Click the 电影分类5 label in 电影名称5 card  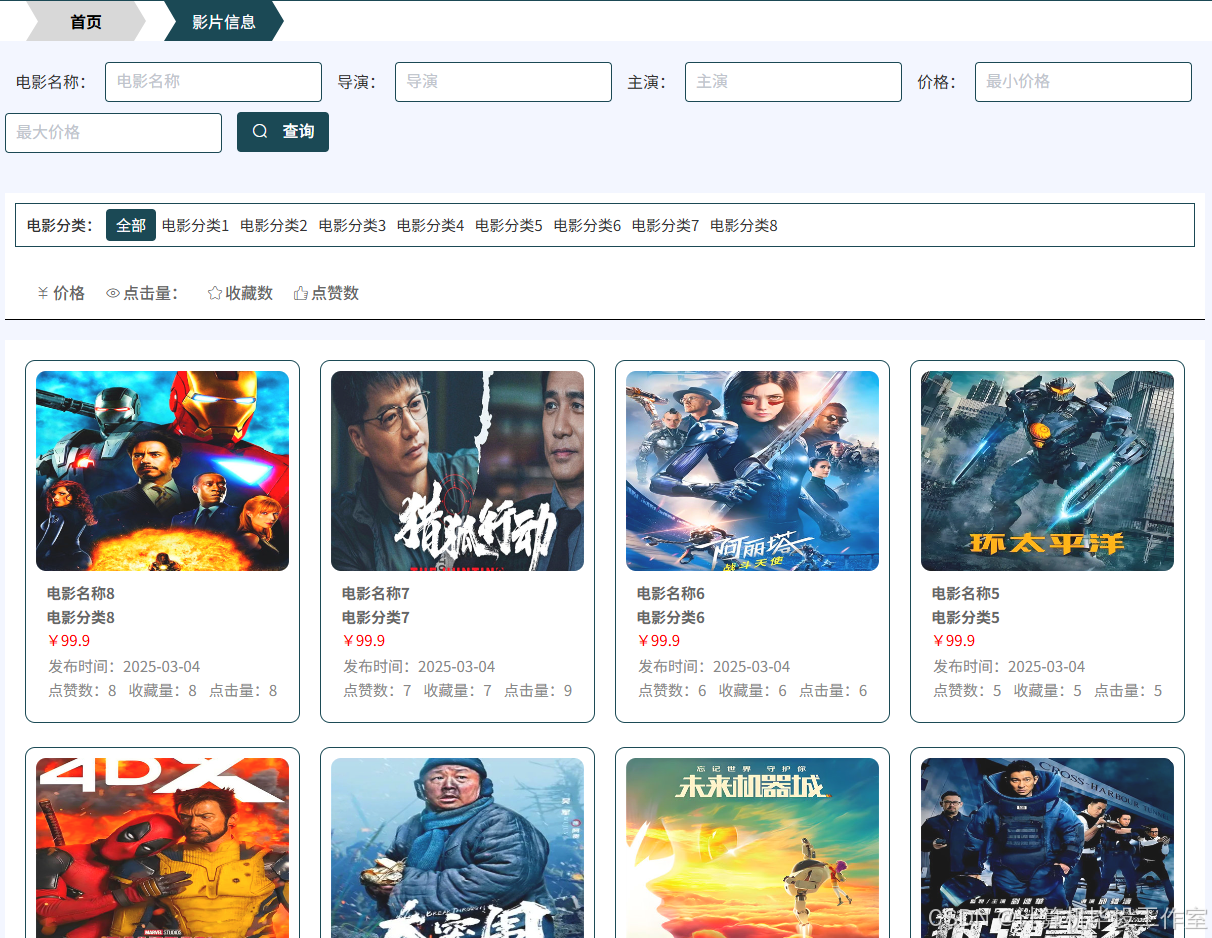(x=966, y=617)
